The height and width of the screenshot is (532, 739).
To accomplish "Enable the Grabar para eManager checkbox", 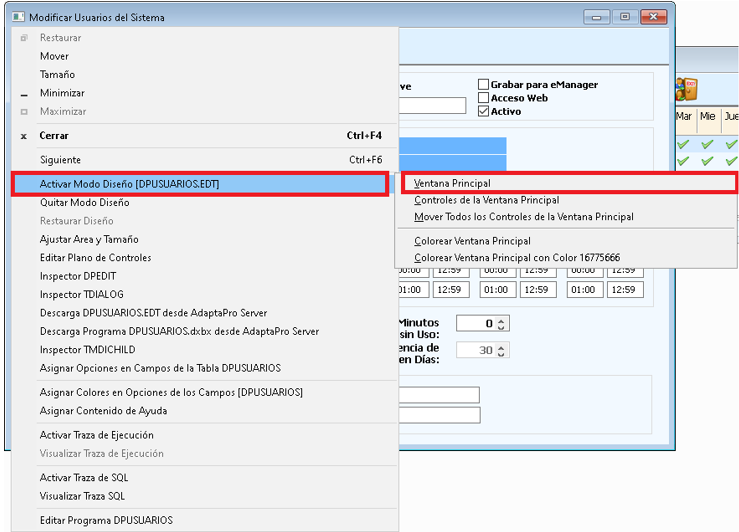I will [x=484, y=85].
